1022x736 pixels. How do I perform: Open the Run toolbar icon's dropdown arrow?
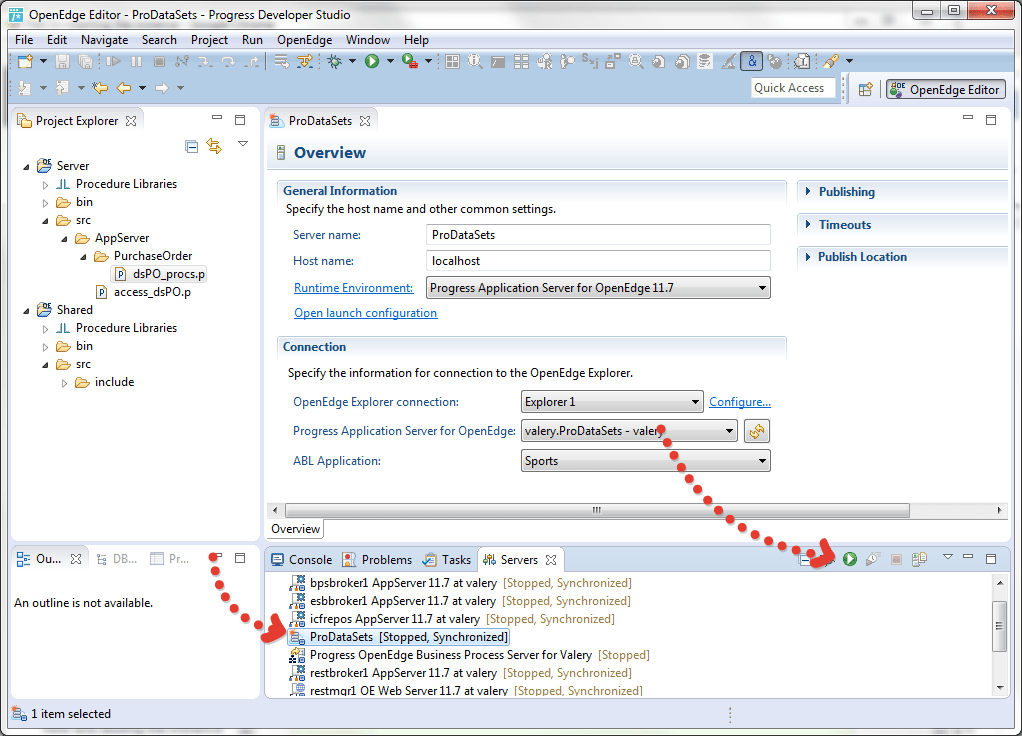tap(390, 61)
